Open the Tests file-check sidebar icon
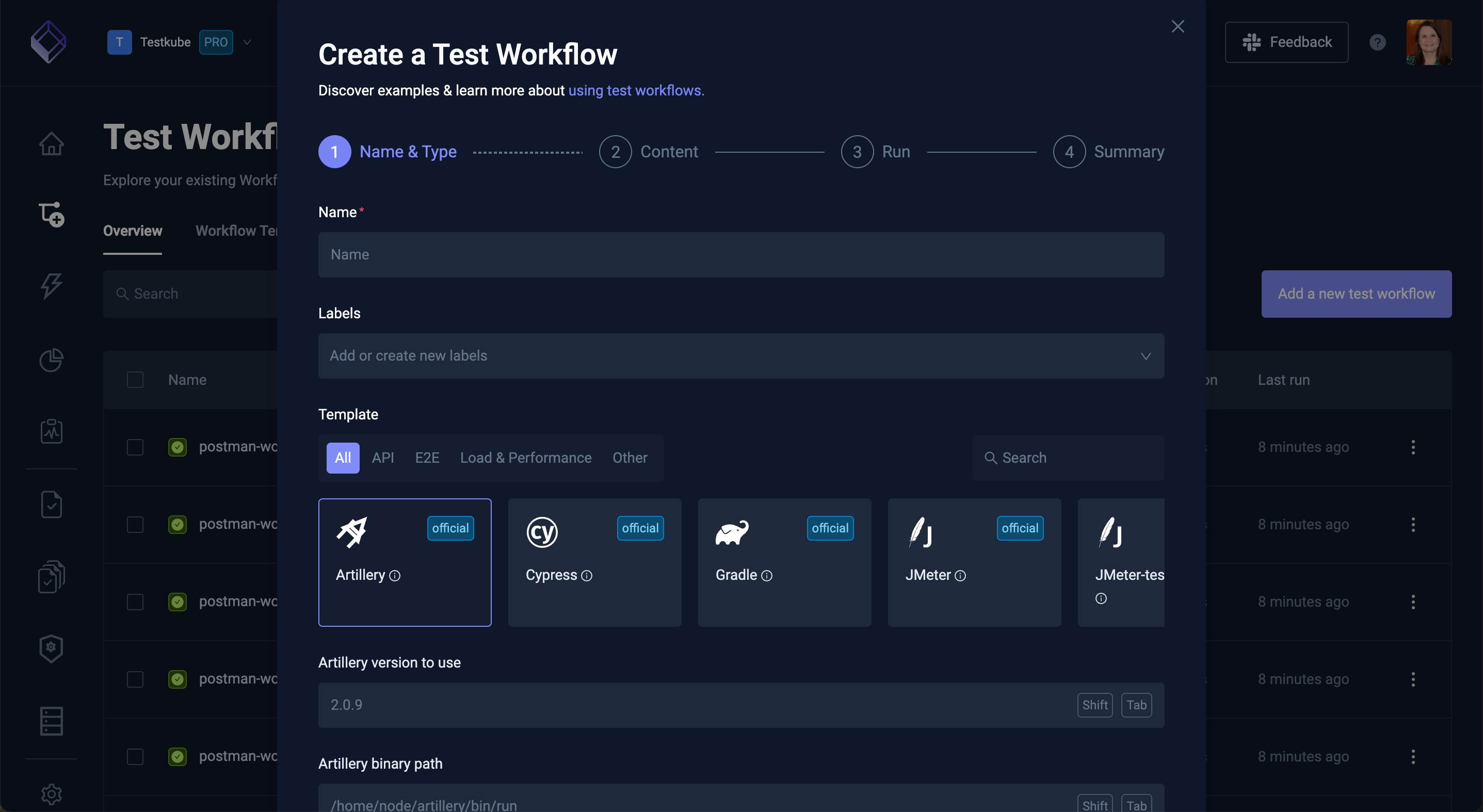The width and height of the screenshot is (1483, 812). (x=51, y=505)
